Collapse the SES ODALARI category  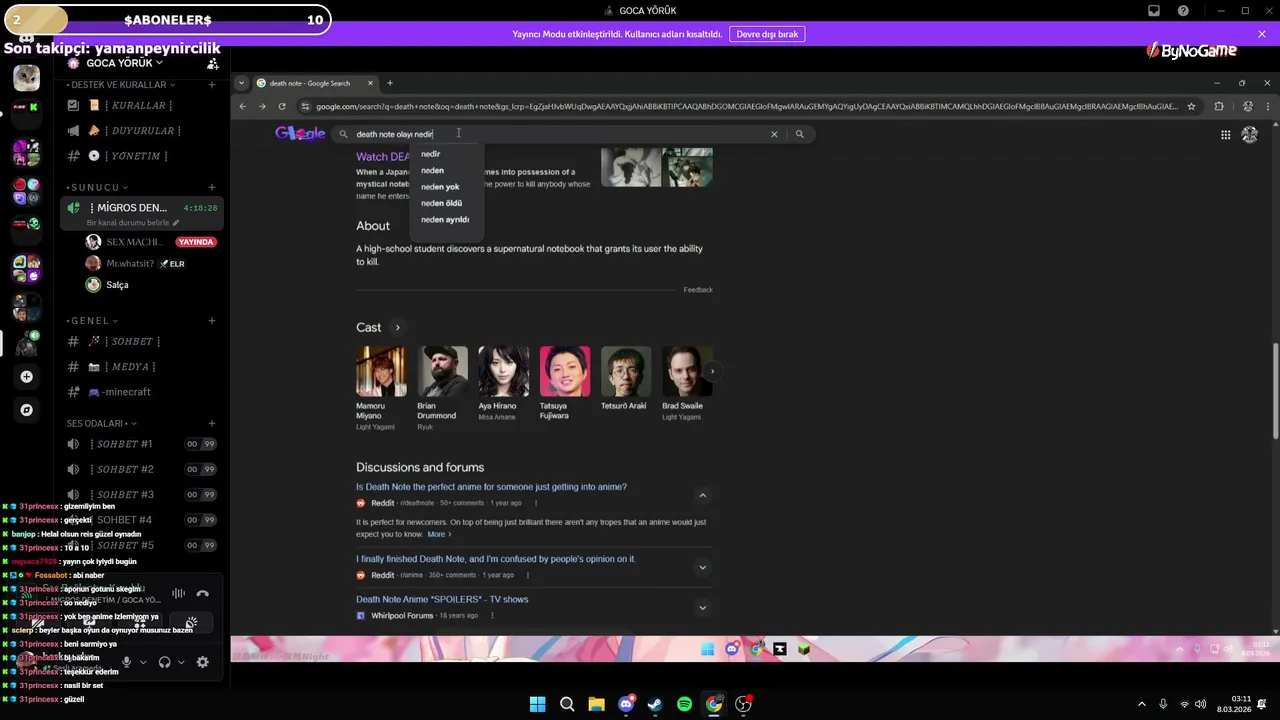101,423
